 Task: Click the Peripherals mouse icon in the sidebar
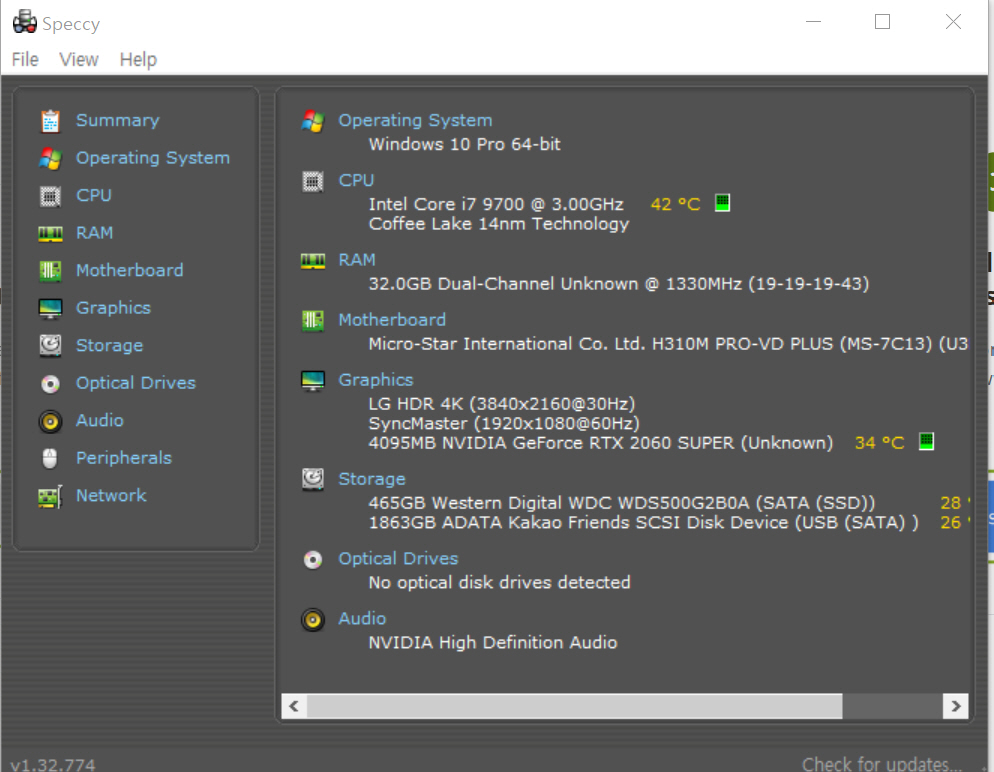tap(50, 458)
